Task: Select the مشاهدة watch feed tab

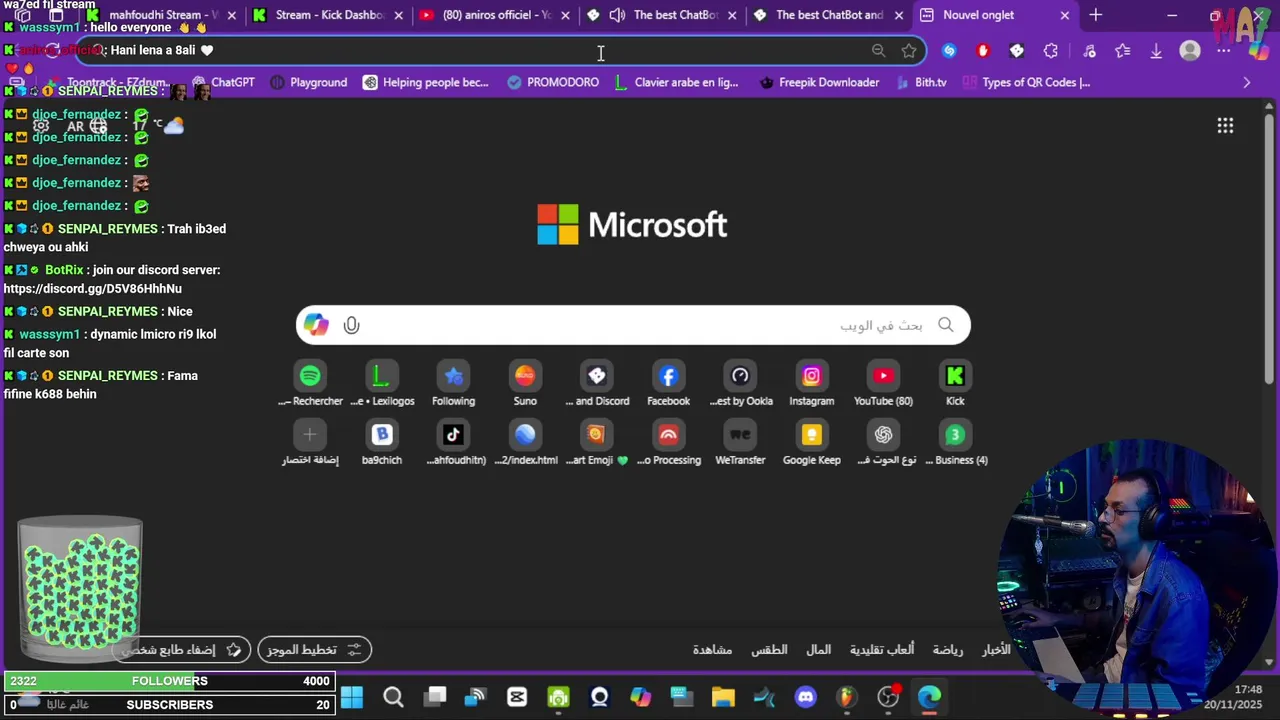Action: tap(712, 650)
